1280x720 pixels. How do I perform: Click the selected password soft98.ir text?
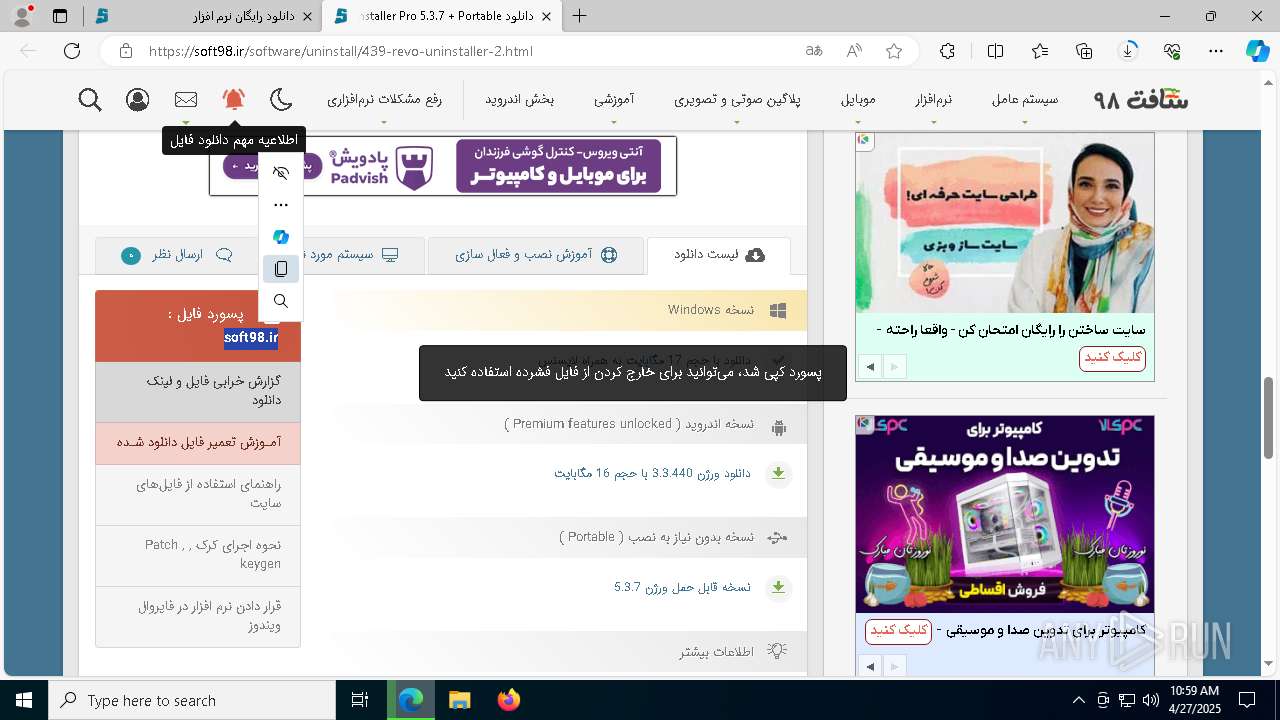251,338
